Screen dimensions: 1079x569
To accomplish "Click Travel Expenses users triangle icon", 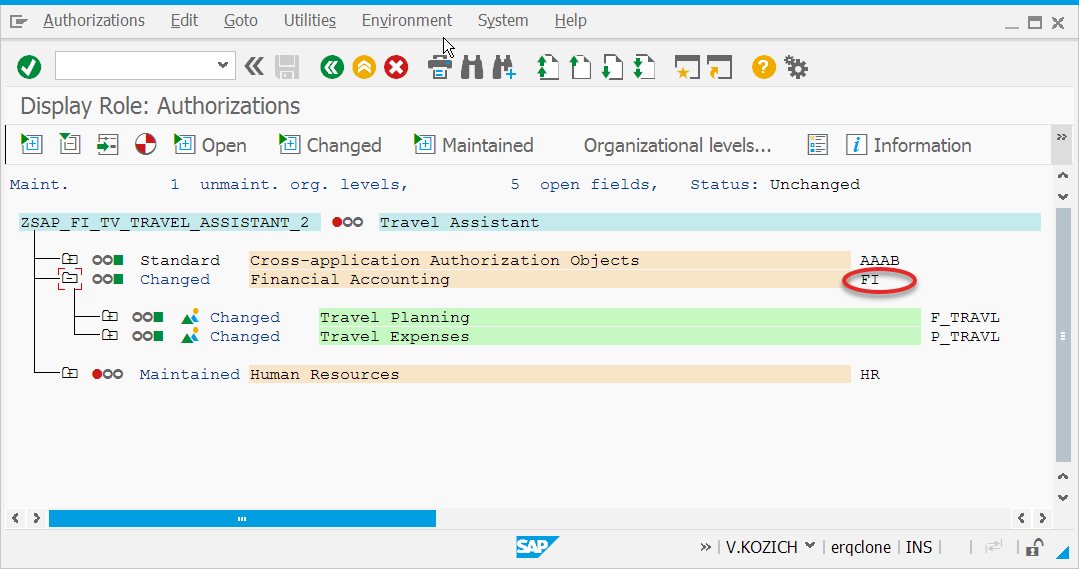I will click(190, 336).
